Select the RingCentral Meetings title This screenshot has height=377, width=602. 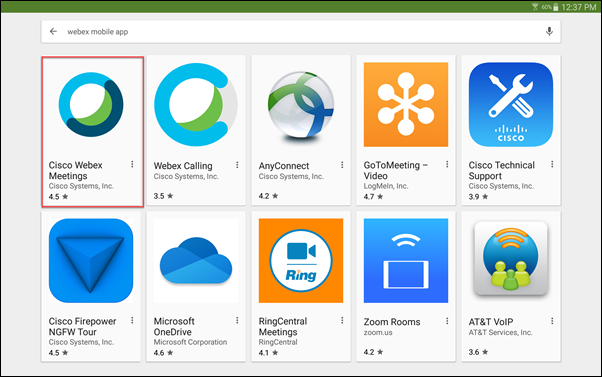tap(283, 326)
